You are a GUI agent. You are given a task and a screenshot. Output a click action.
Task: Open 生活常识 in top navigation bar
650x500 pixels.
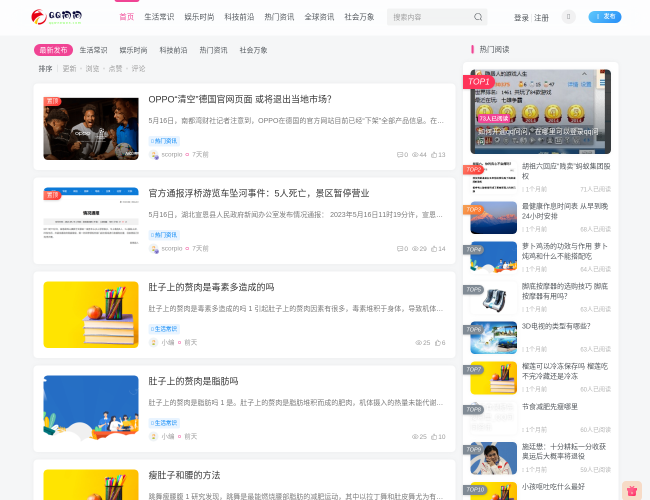159,17
